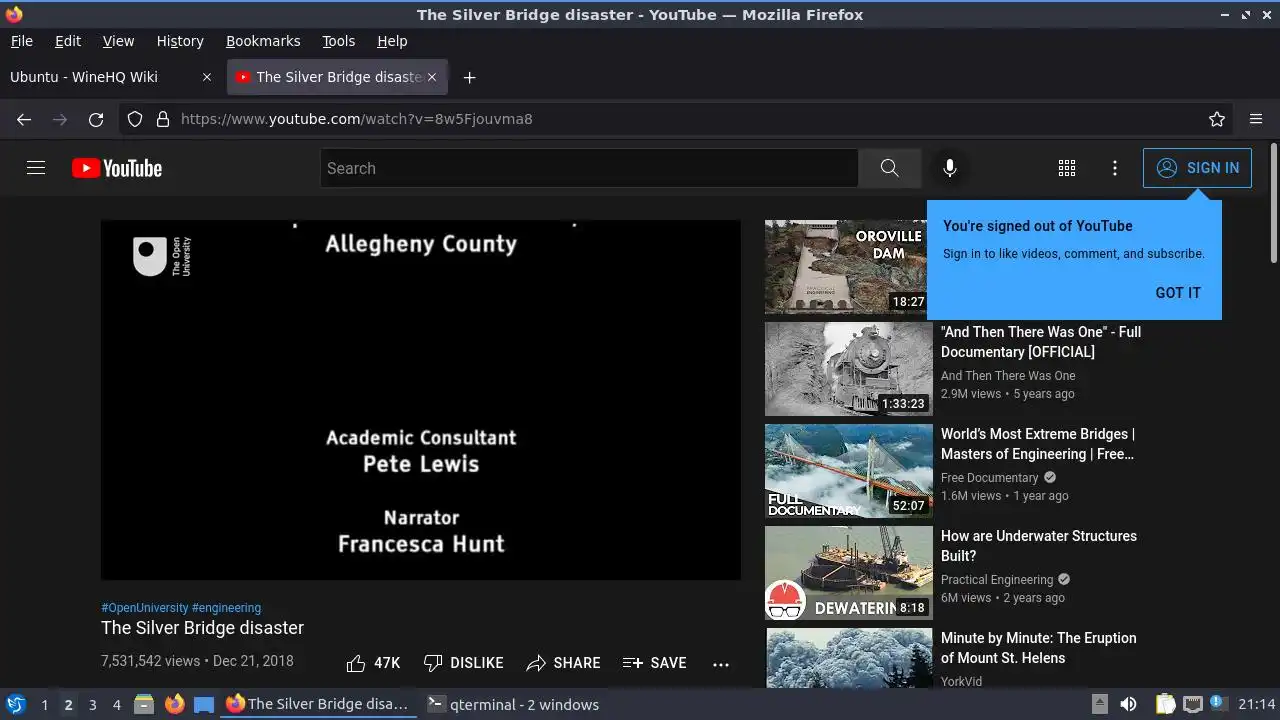Open volume control in system tray

tap(1128, 704)
